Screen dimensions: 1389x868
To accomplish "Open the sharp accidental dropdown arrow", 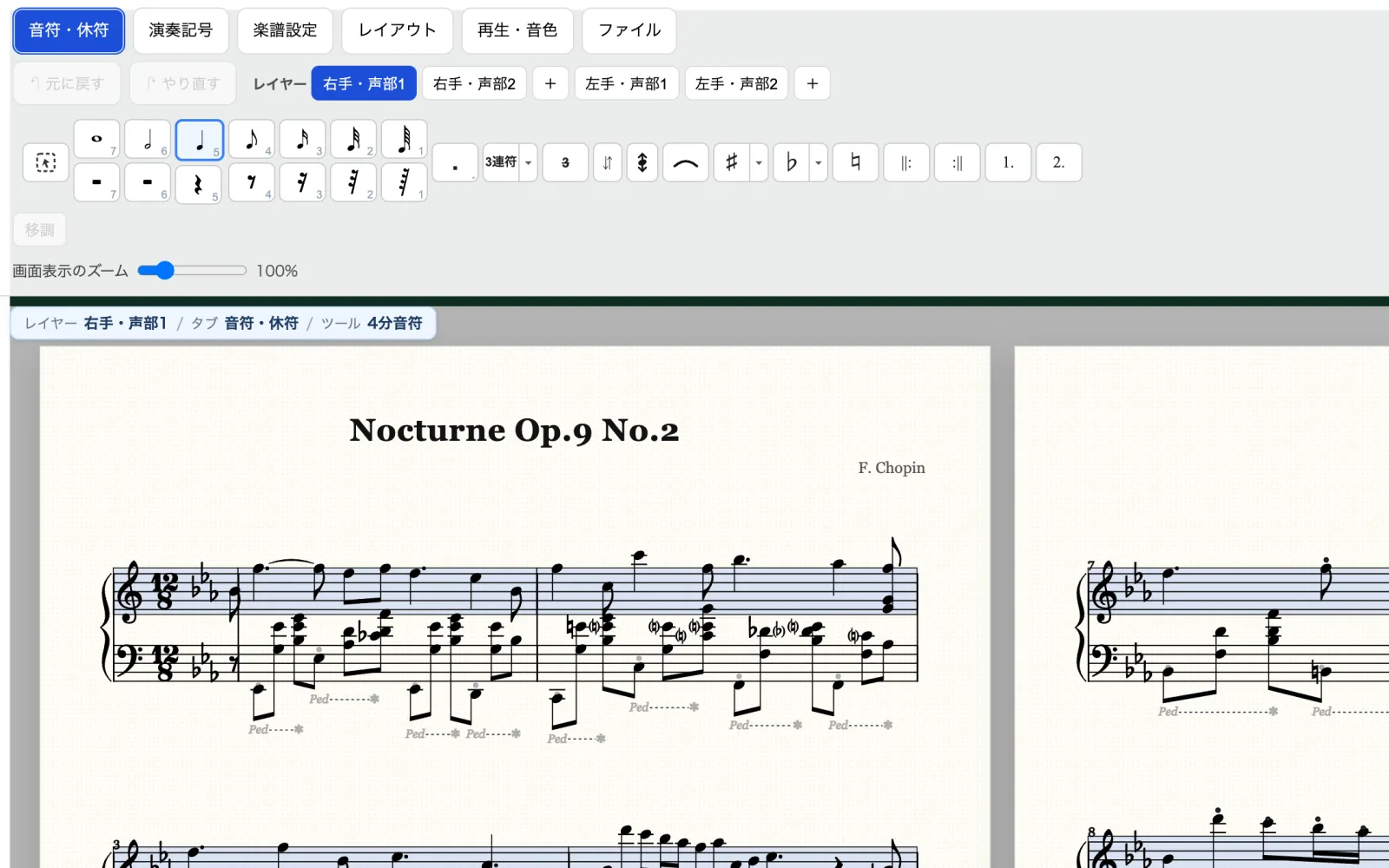I will point(759,162).
